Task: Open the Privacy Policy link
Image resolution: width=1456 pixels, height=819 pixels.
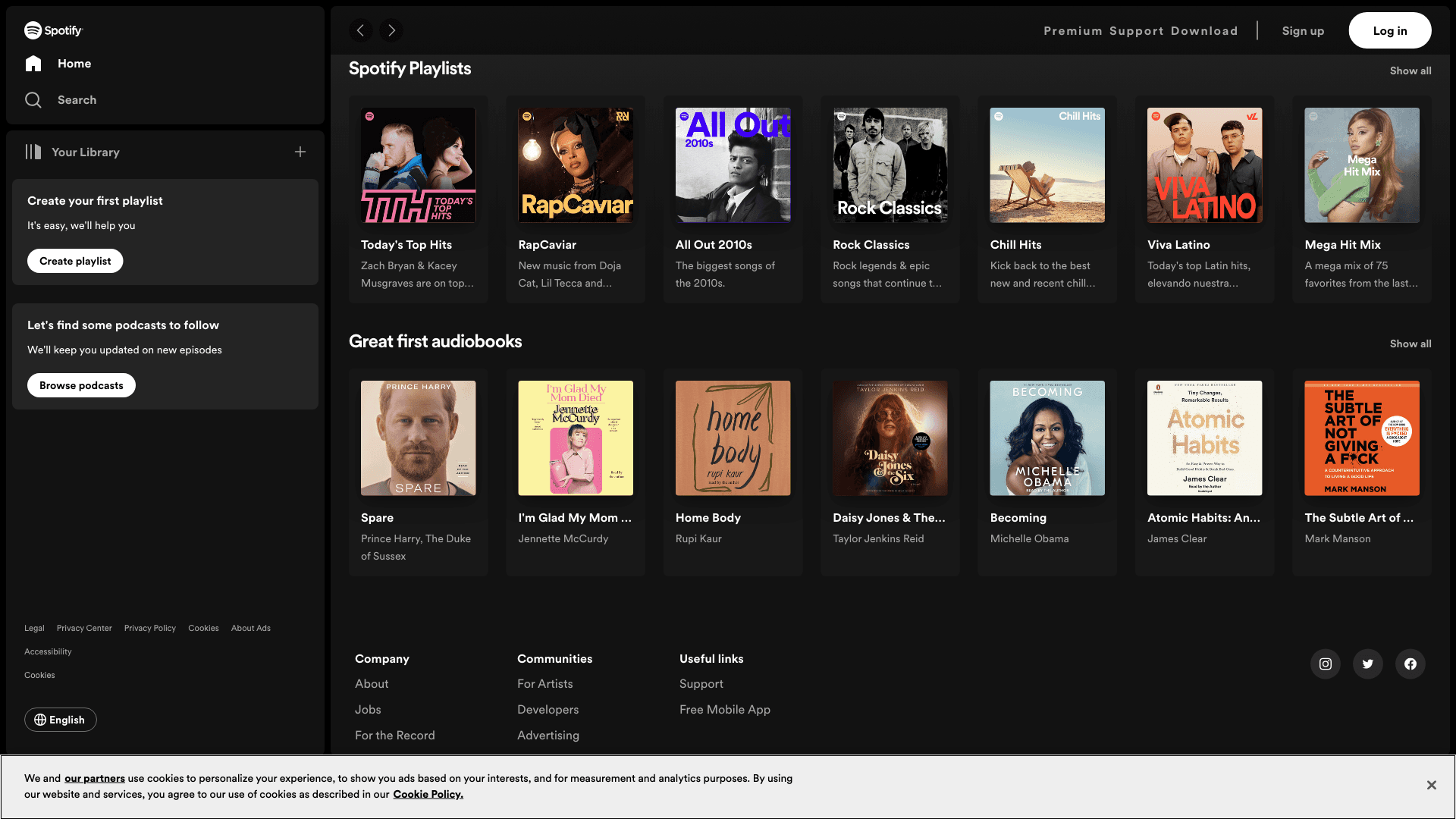Action: point(150,628)
